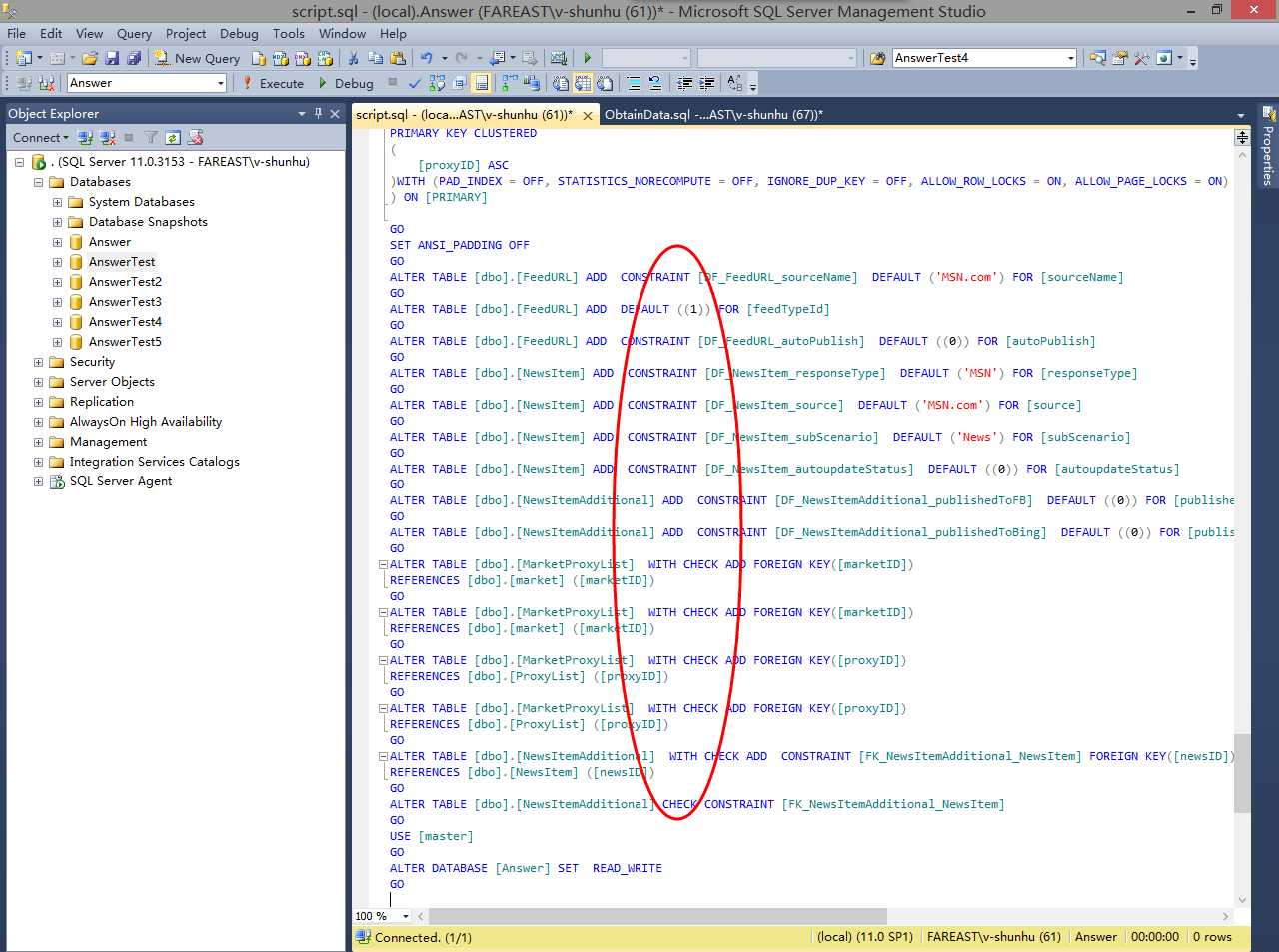Screen dimensions: 1279x952
Task: Select the AnswerTest3 database
Action: (x=125, y=302)
